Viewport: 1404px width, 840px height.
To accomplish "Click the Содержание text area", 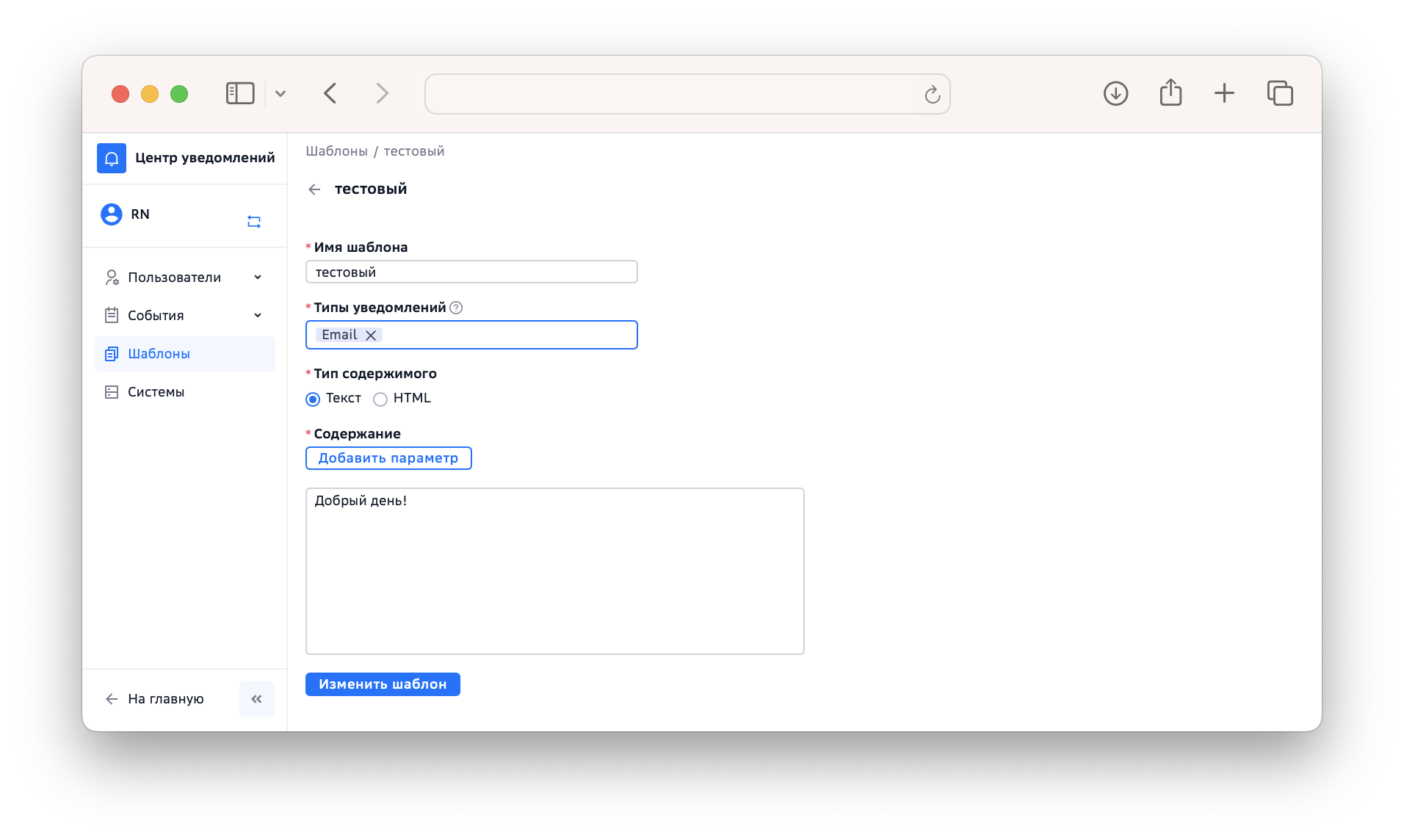I will (555, 571).
